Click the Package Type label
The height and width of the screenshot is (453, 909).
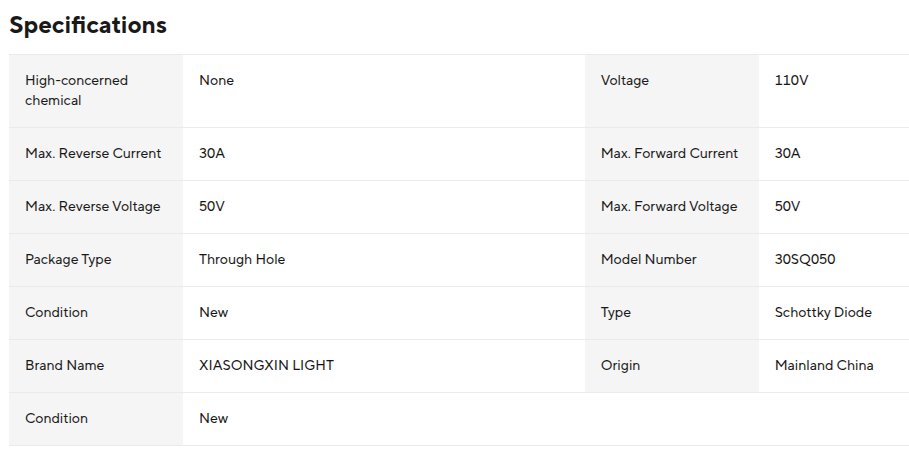(68, 259)
